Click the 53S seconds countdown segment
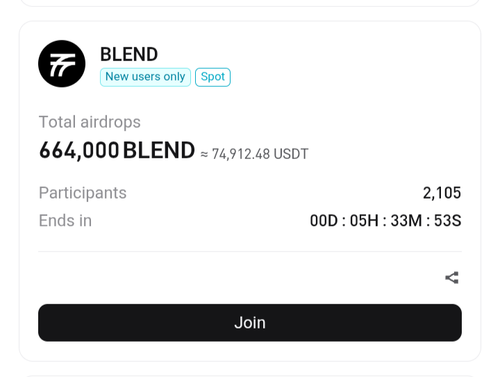The image size is (500, 377). [448, 221]
